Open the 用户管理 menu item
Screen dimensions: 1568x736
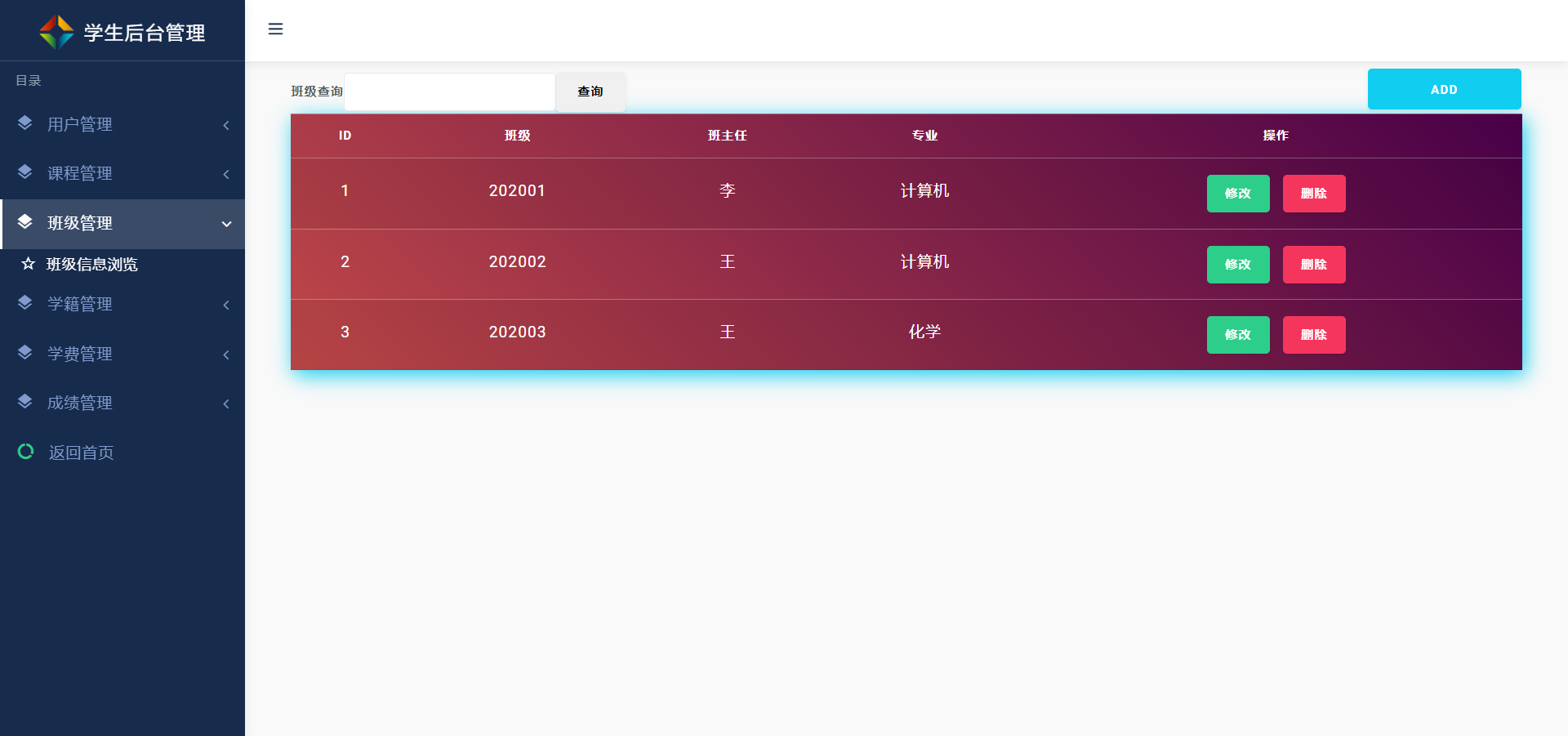point(122,124)
